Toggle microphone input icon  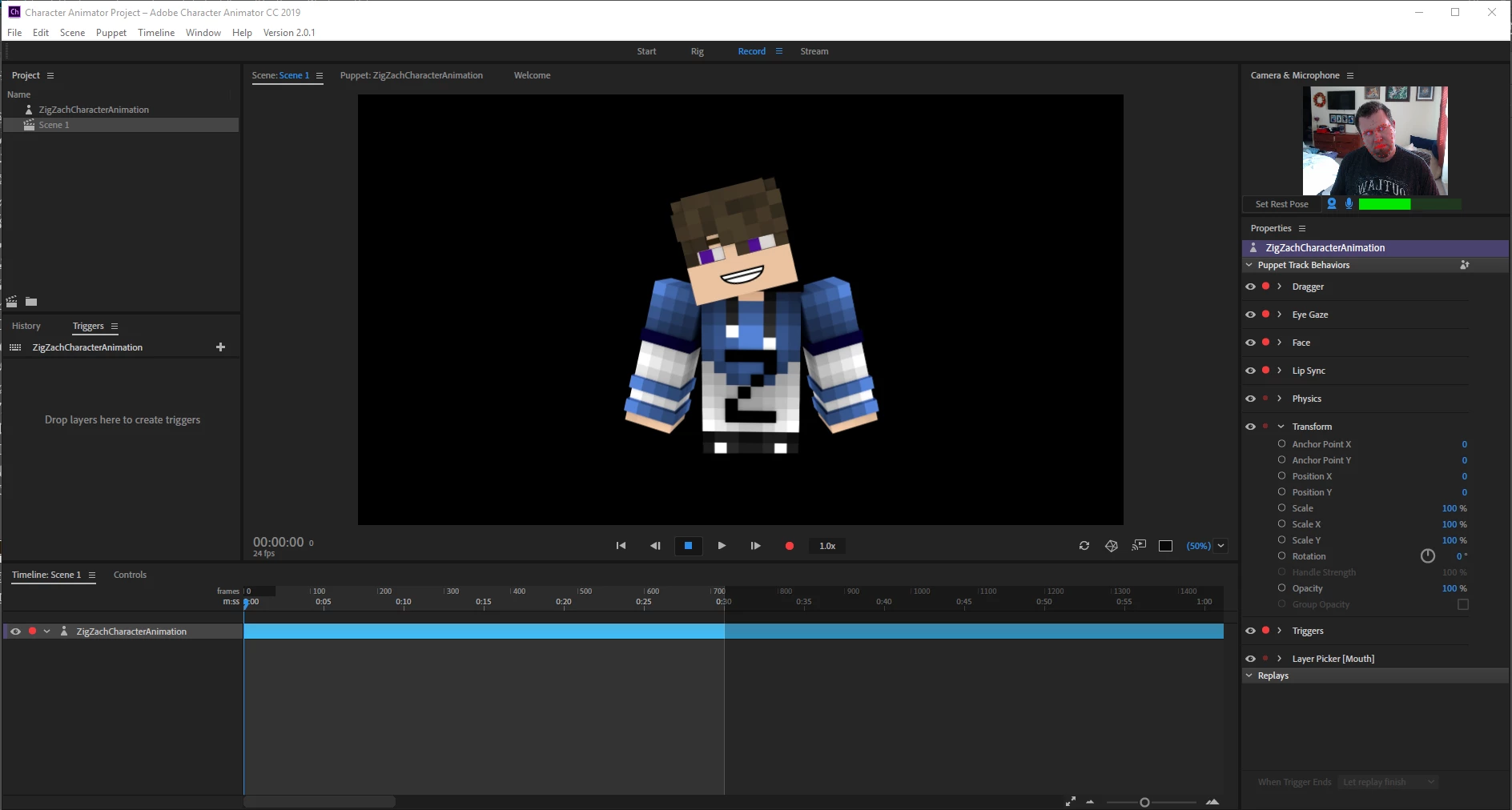1349,204
